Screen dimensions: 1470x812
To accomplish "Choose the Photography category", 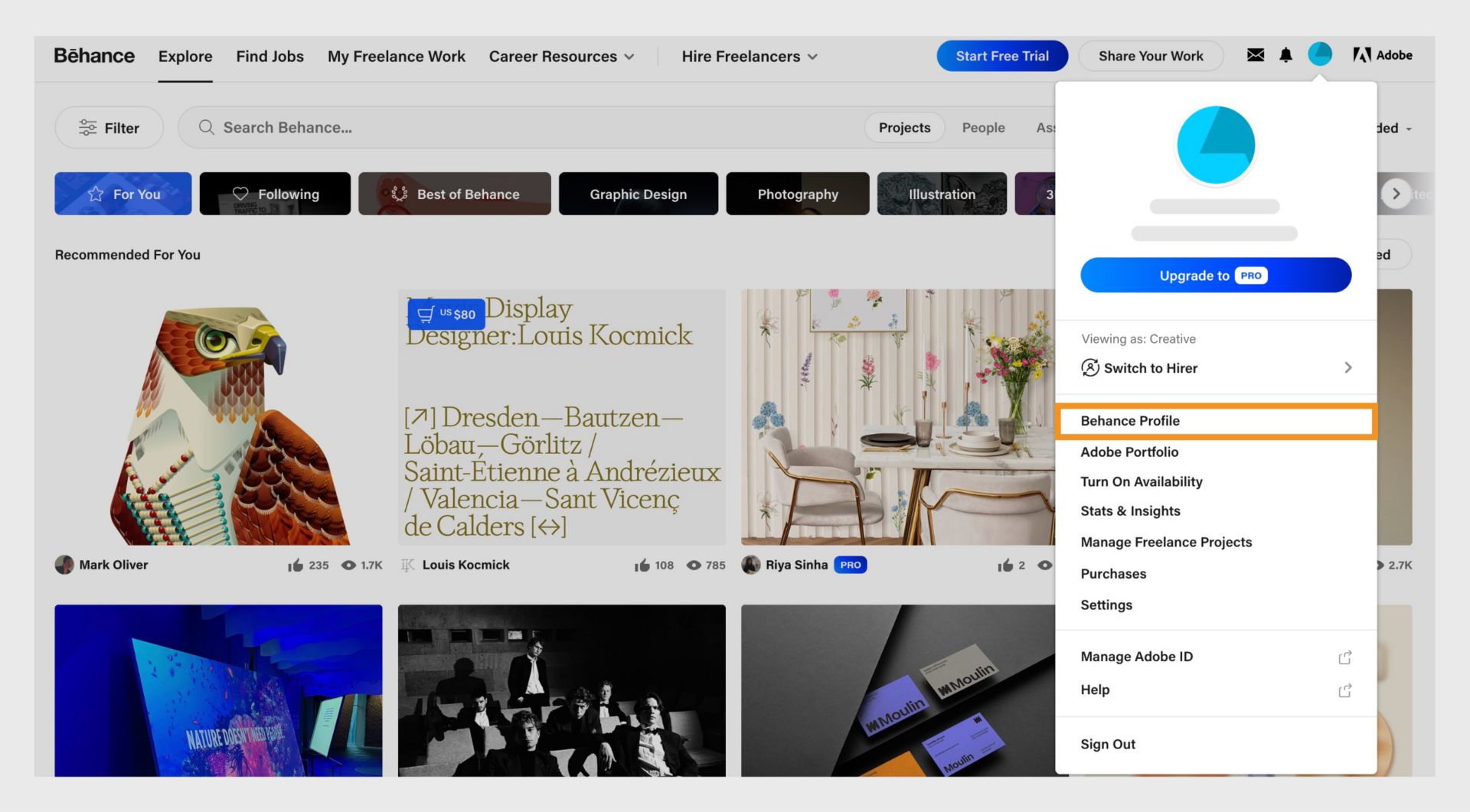I will point(798,194).
